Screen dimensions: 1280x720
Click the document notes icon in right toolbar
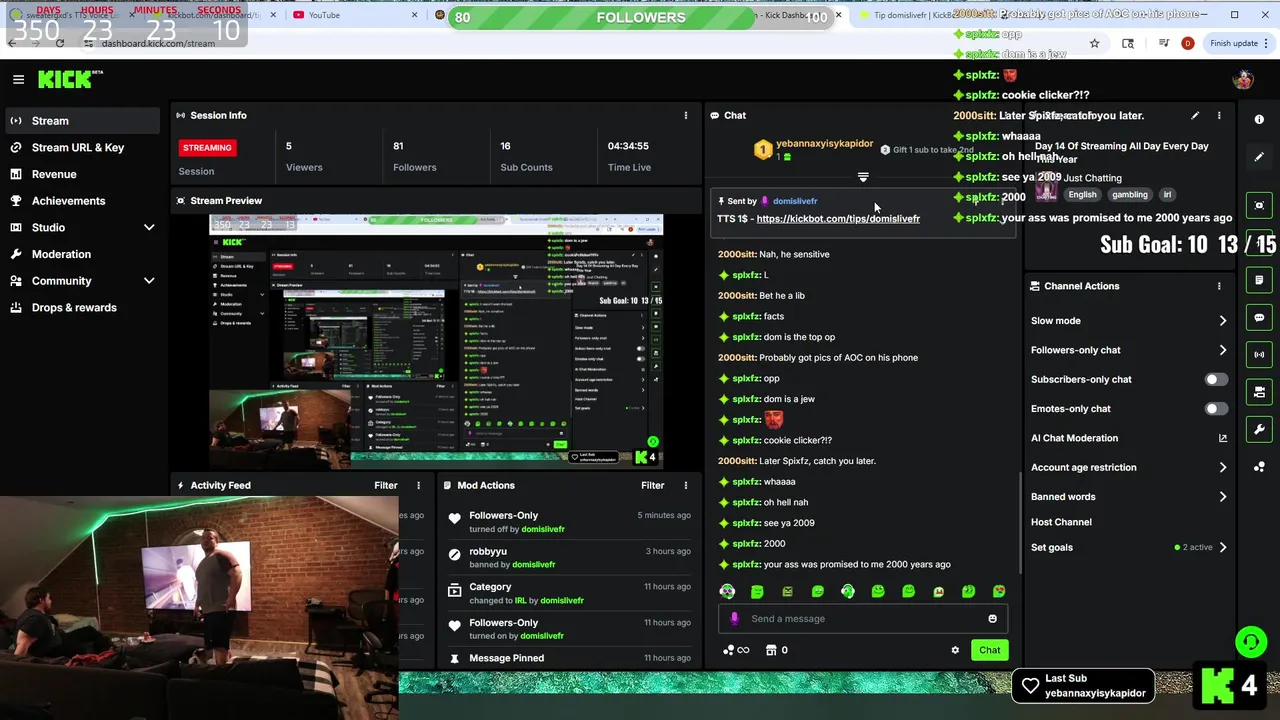pyautogui.click(x=1259, y=280)
